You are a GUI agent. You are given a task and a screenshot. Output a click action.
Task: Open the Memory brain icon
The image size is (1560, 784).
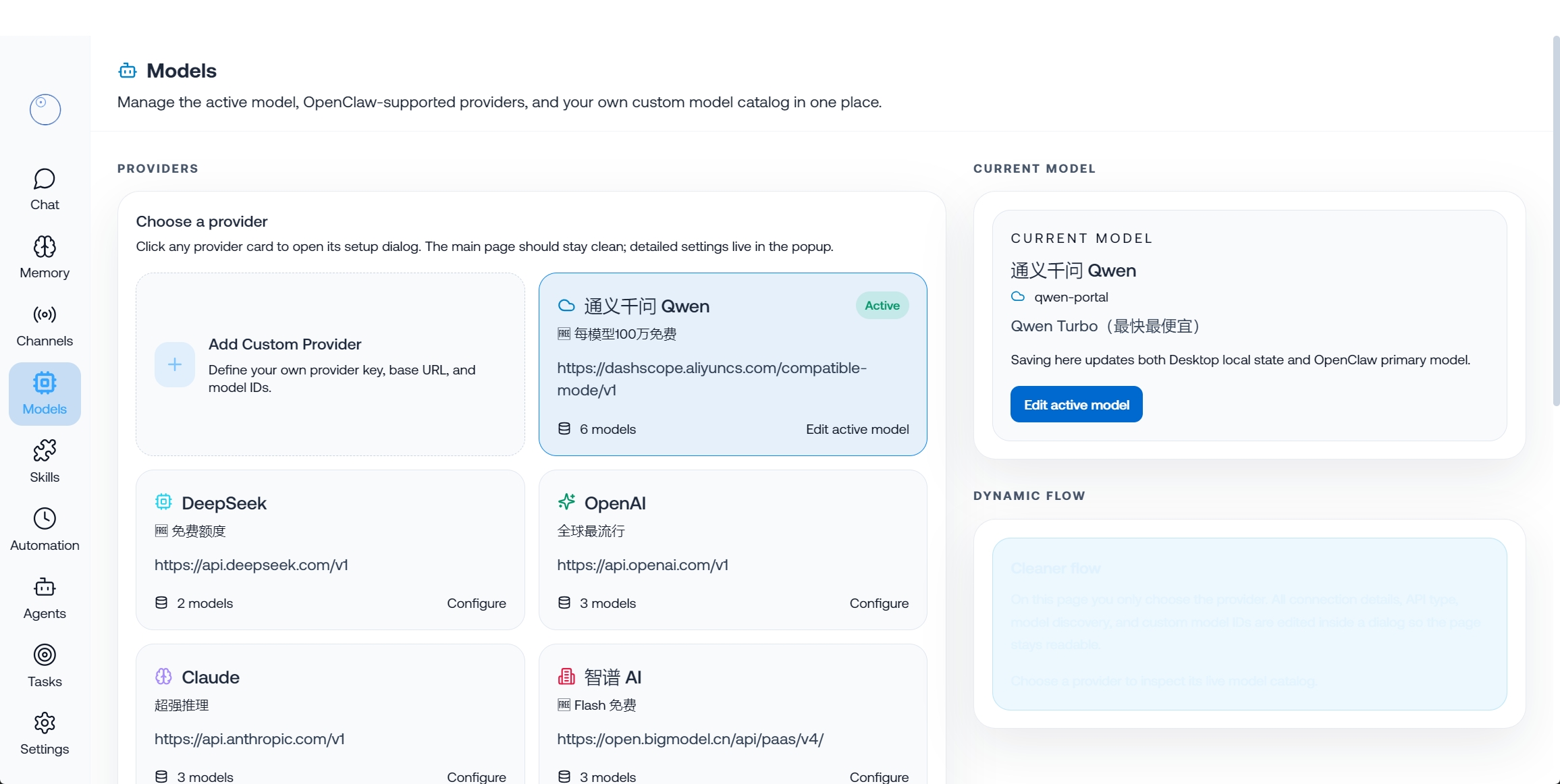click(45, 247)
